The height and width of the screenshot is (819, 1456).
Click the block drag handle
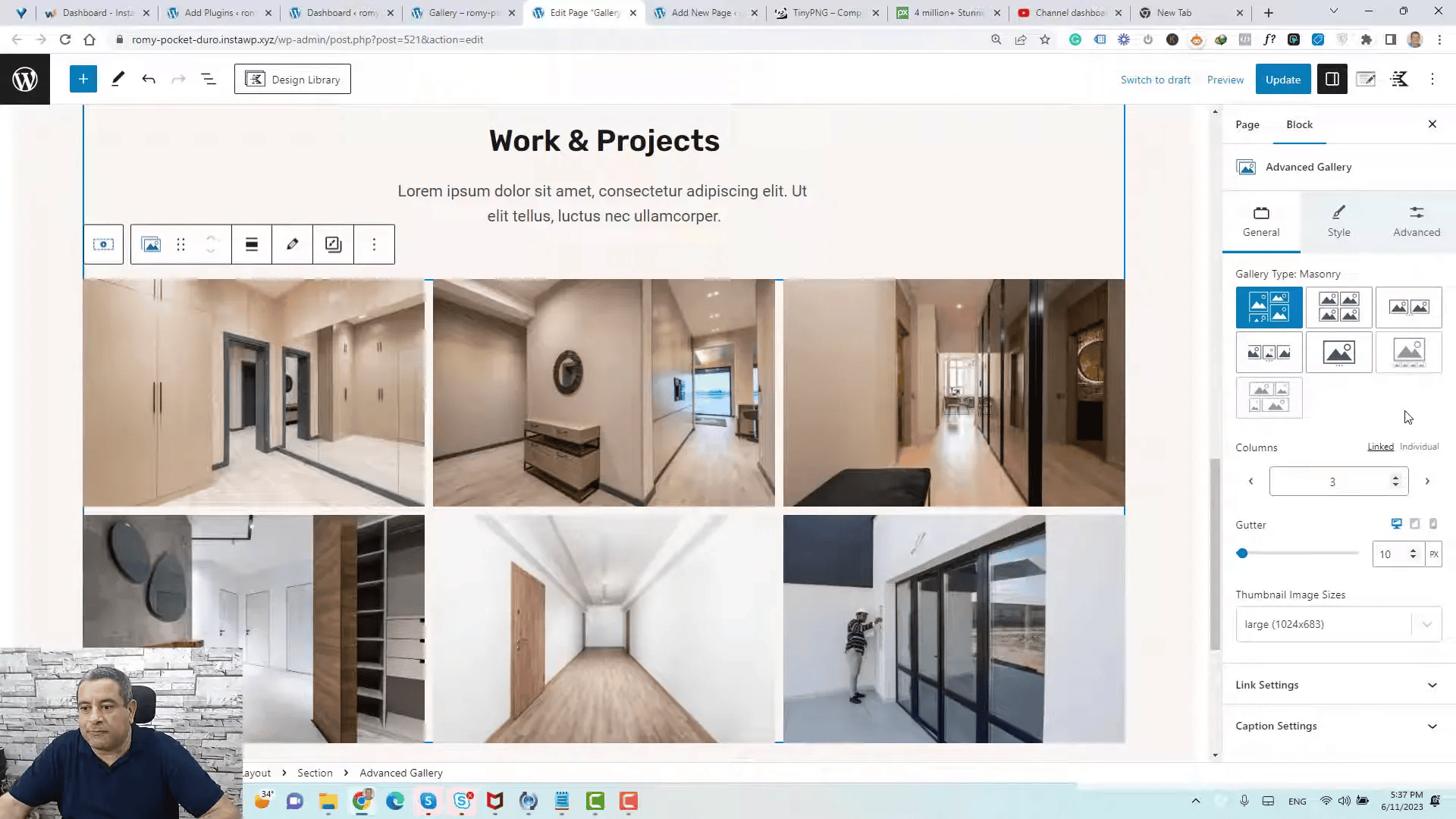(x=180, y=244)
